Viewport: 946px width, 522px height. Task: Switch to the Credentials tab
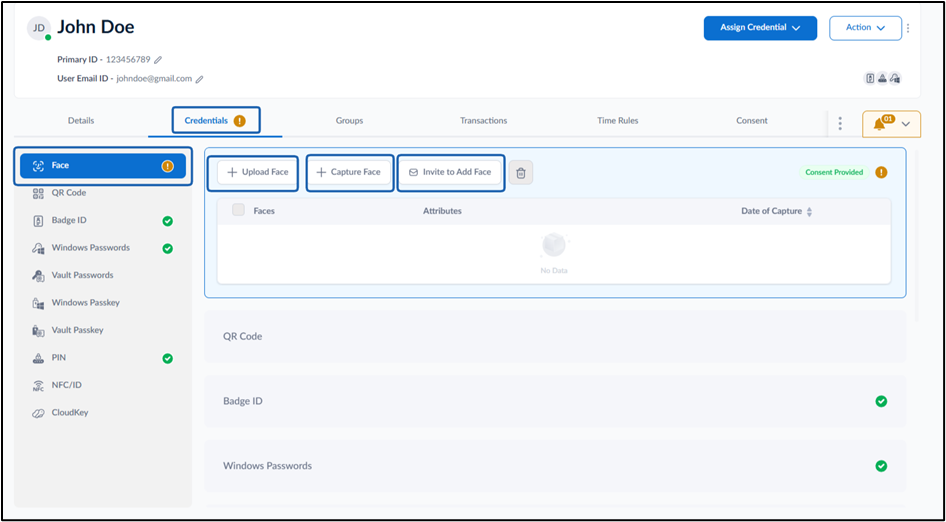tap(215, 121)
